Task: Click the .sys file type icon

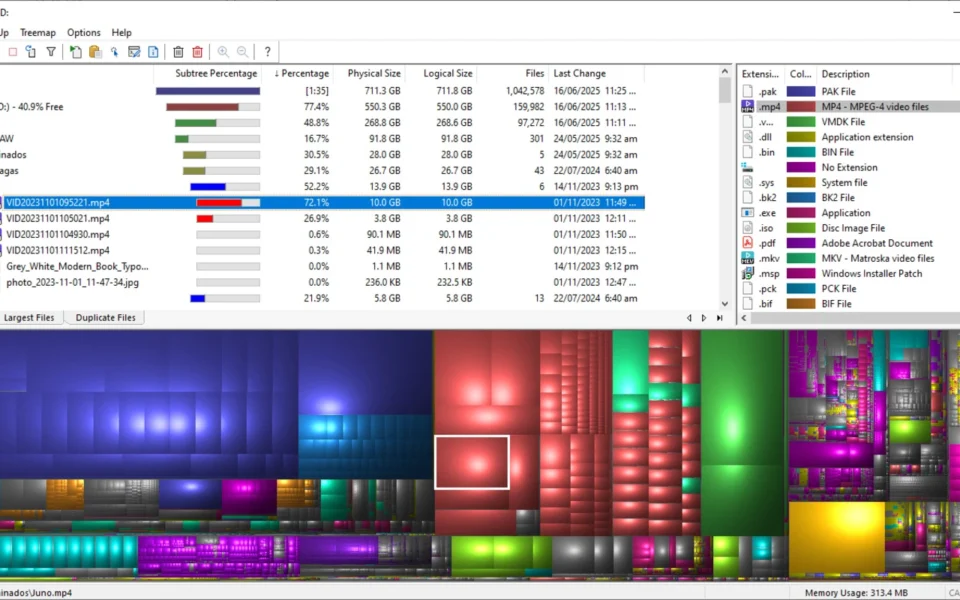Action: tap(747, 182)
